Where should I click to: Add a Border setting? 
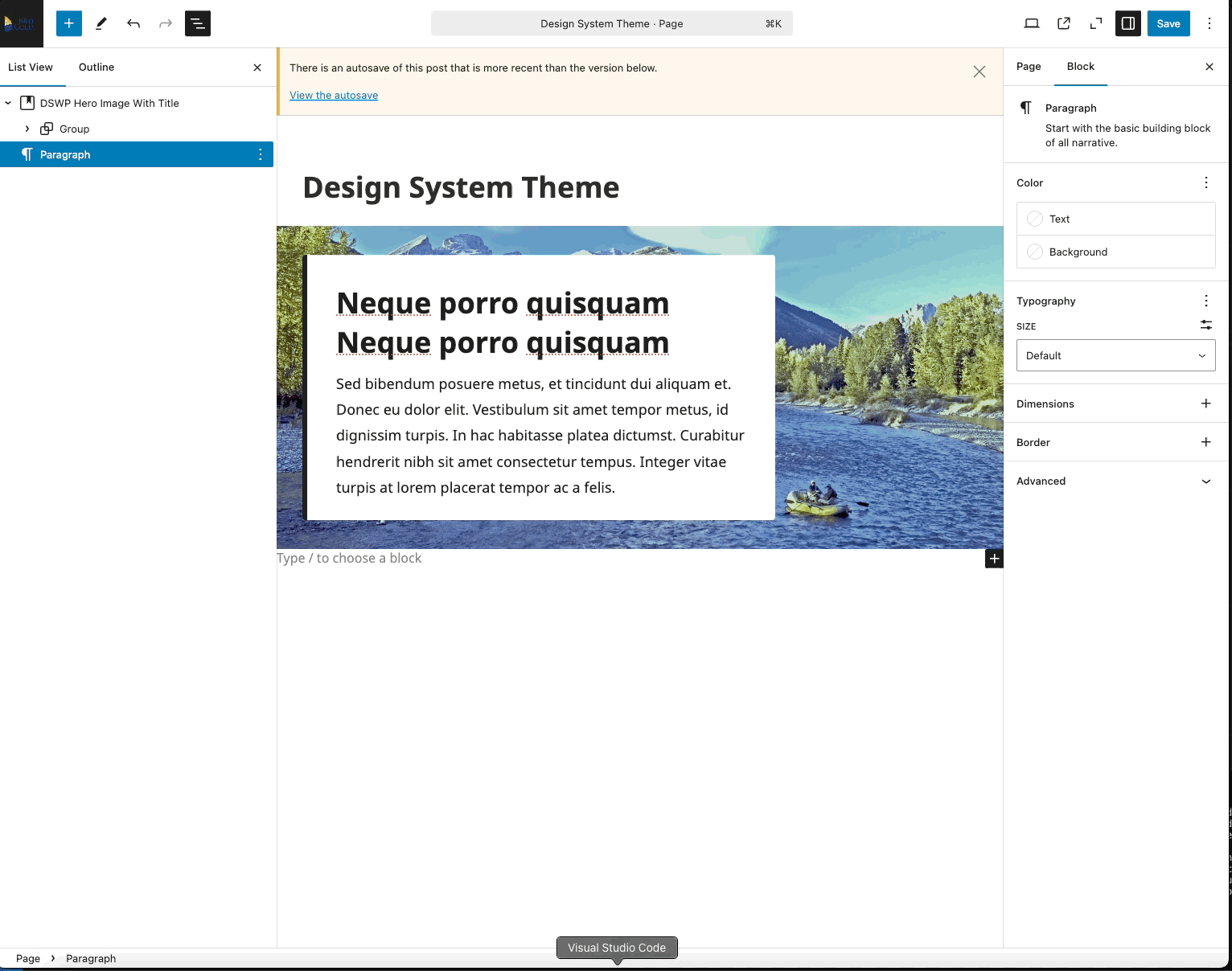pos(1206,442)
